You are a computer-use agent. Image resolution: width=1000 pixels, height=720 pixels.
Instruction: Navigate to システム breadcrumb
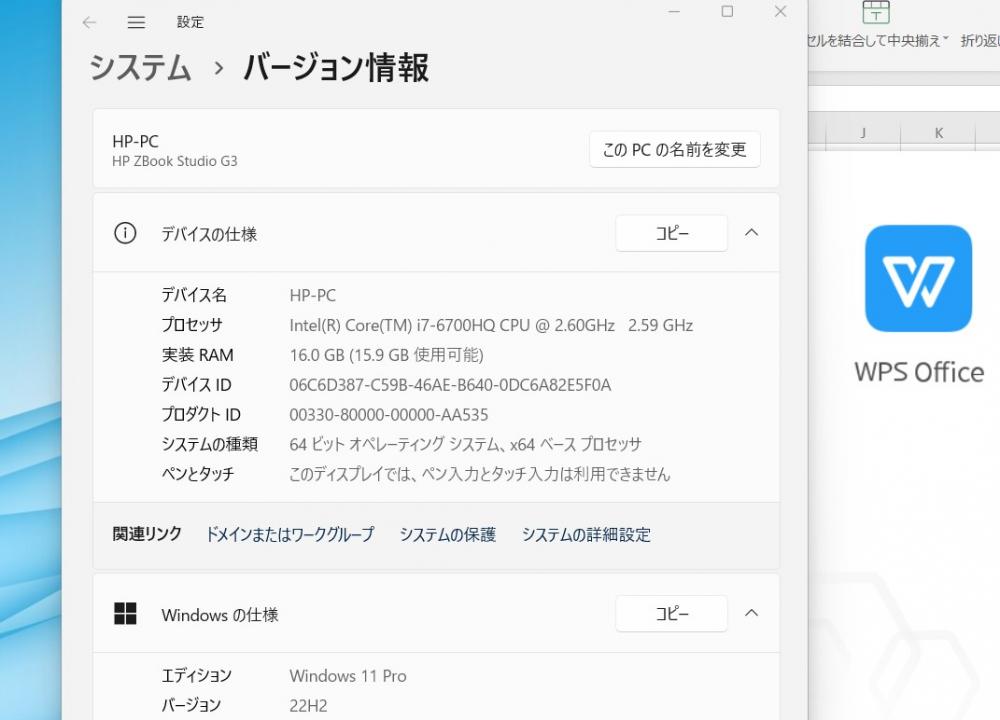pos(140,68)
